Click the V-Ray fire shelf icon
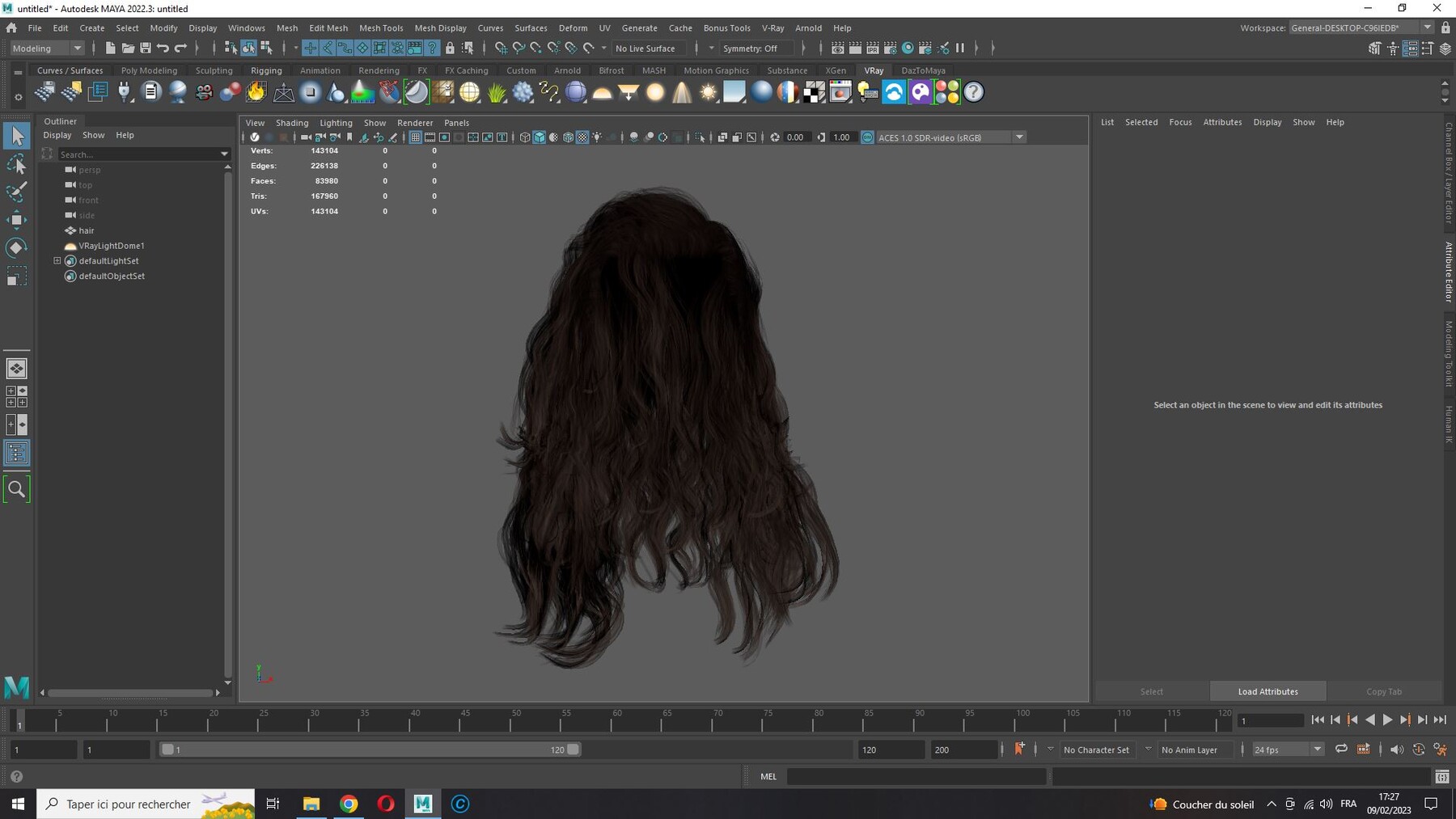The height and width of the screenshot is (819, 1456). 256,92
